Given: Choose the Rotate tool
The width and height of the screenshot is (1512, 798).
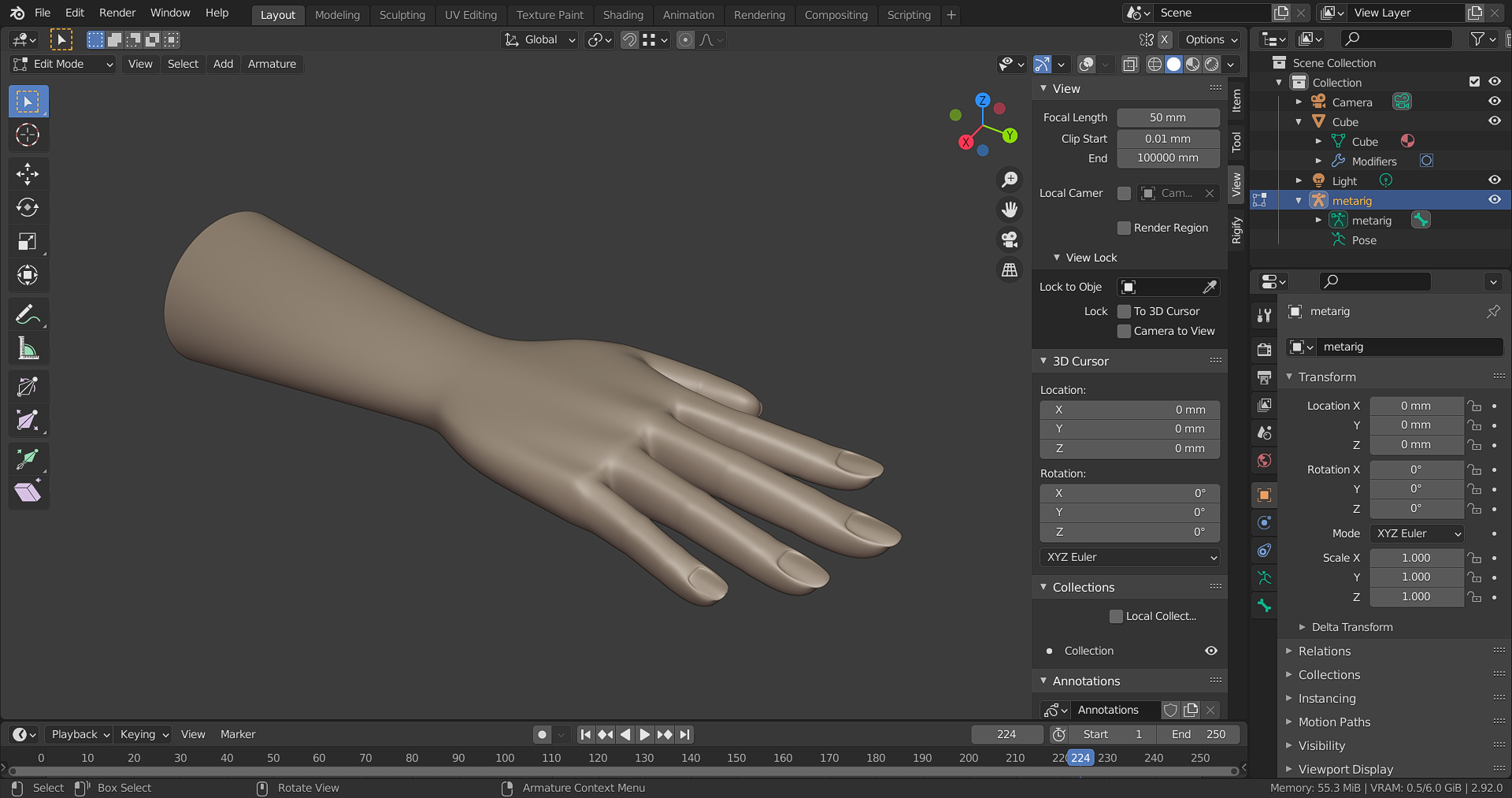Looking at the screenshot, I should click(28, 207).
